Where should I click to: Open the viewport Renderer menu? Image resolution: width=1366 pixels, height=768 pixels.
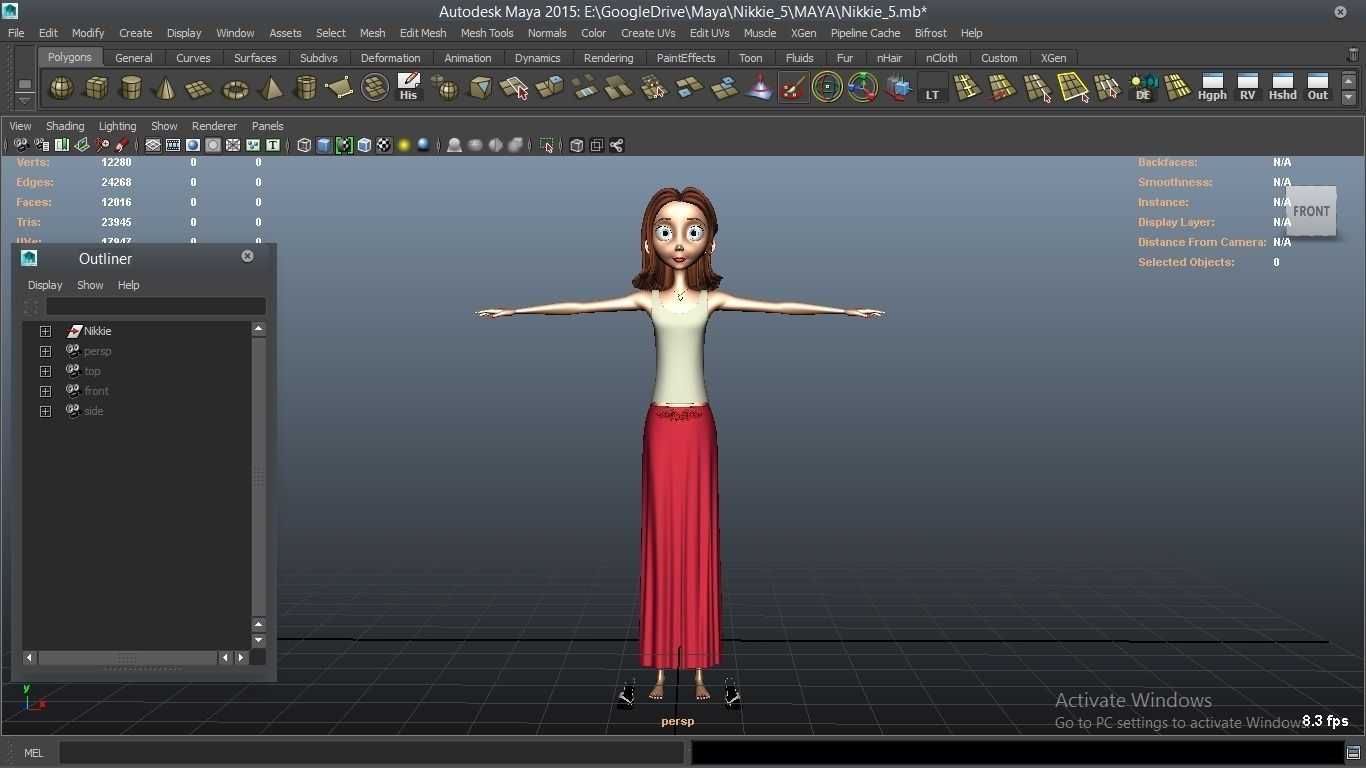coord(214,126)
